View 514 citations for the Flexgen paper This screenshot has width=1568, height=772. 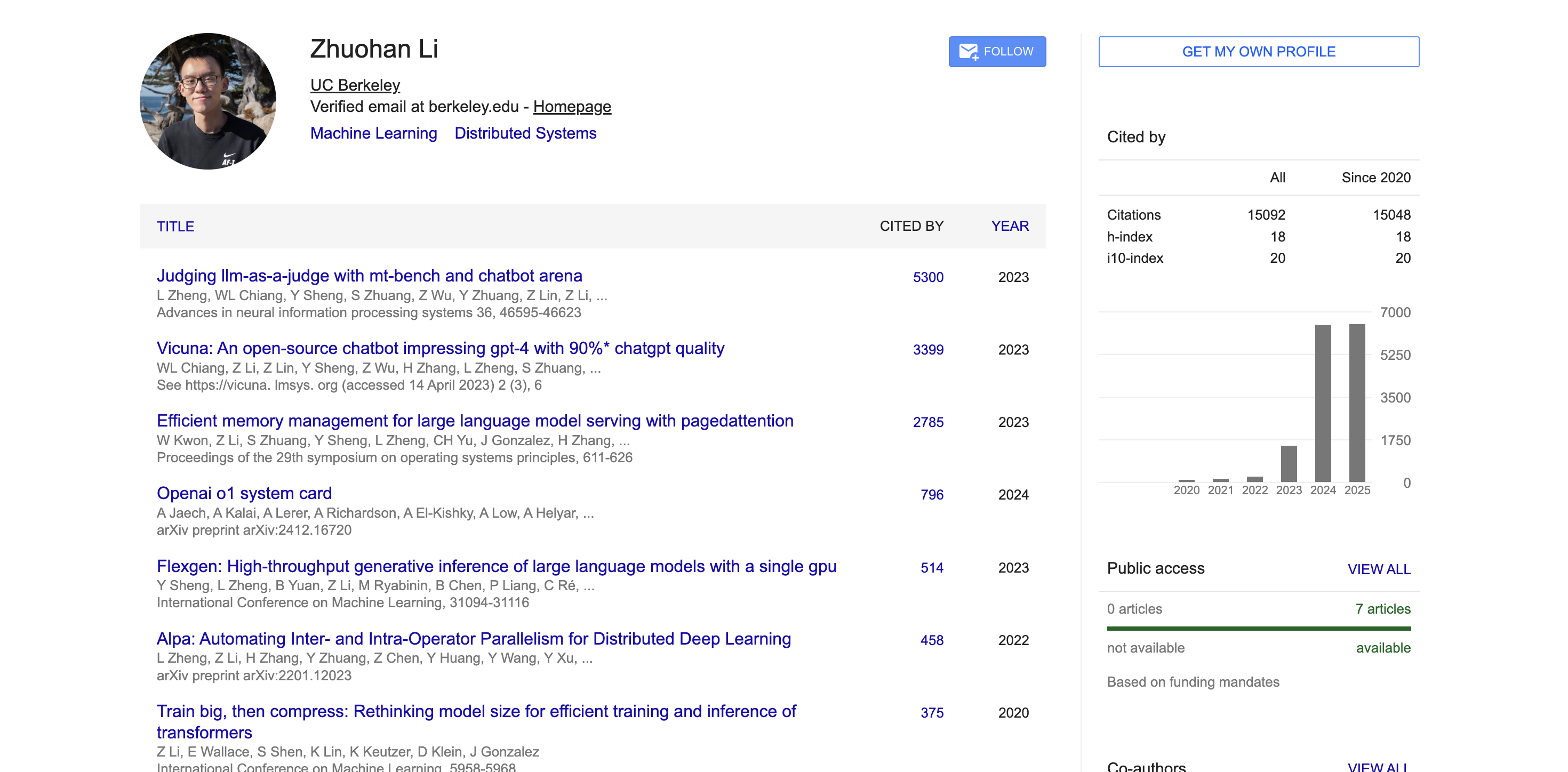click(x=931, y=568)
